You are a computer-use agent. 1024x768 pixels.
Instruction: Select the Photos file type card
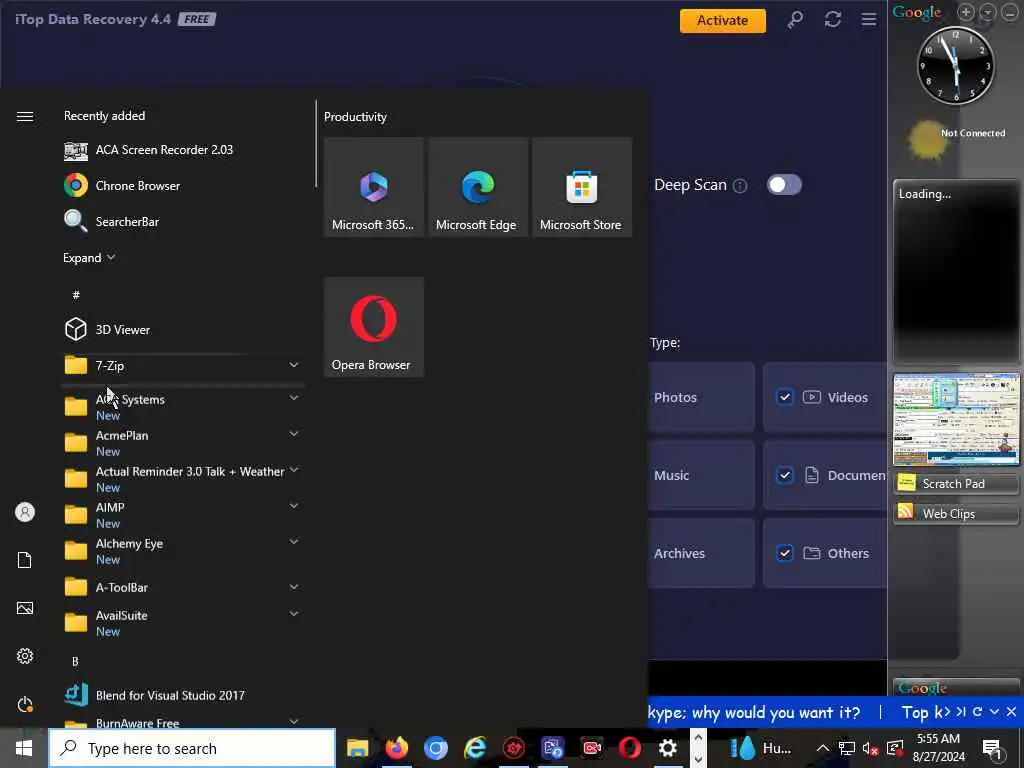[701, 397]
